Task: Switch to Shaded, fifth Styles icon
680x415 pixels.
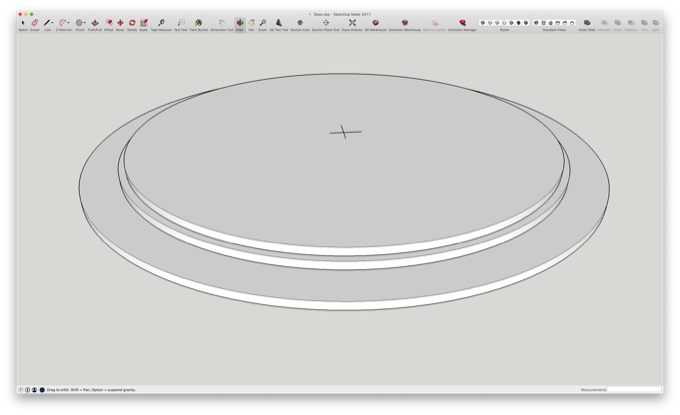Action: (x=511, y=23)
